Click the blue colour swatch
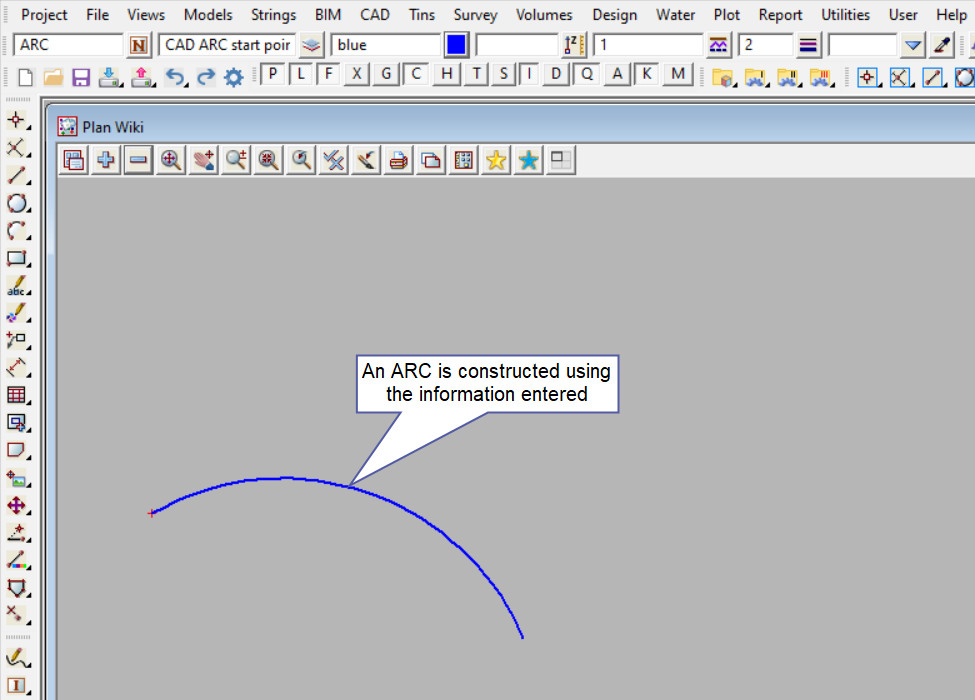The image size is (975, 700). (x=456, y=45)
